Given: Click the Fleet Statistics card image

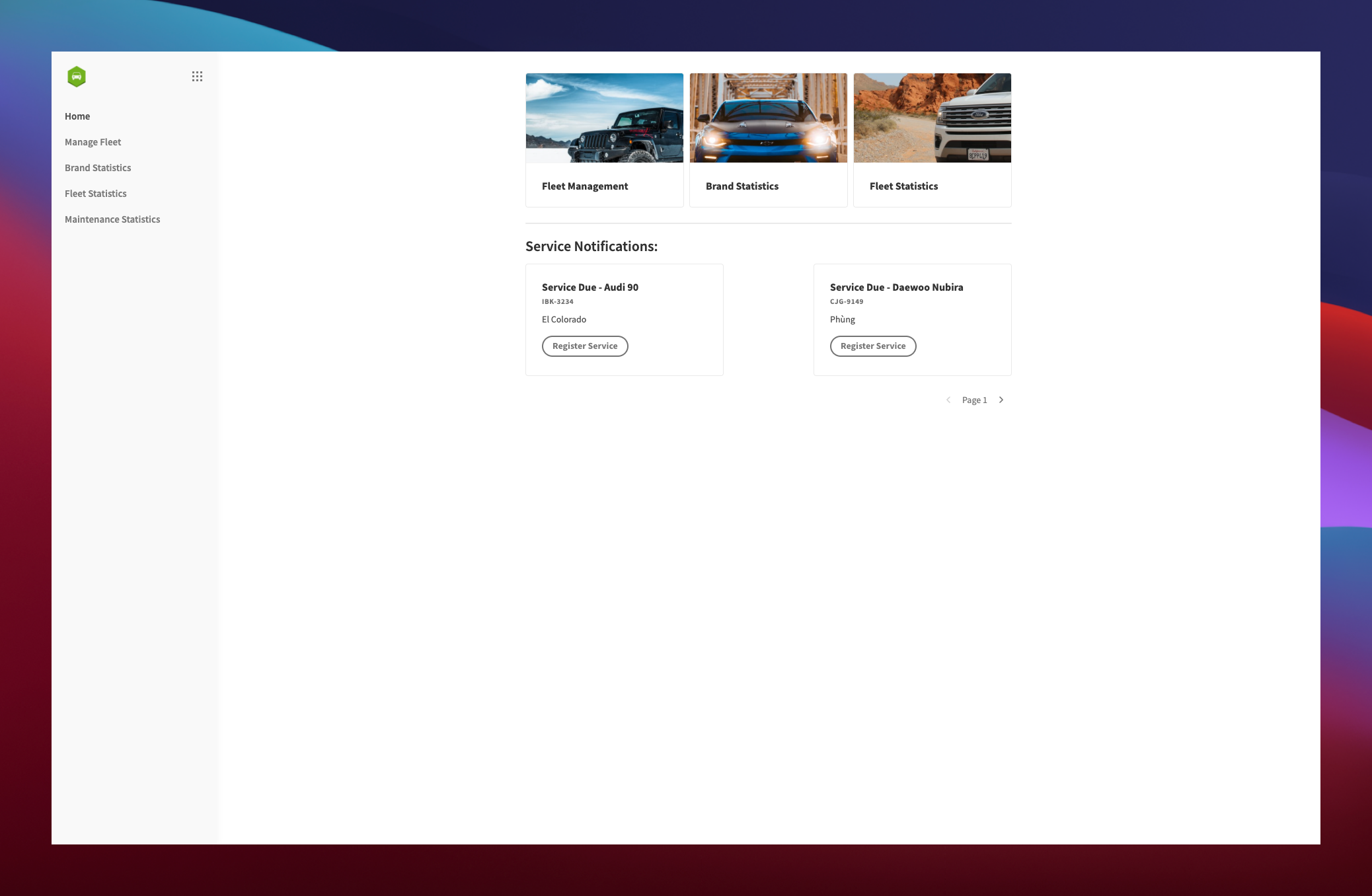Looking at the screenshot, I should 932,117.
